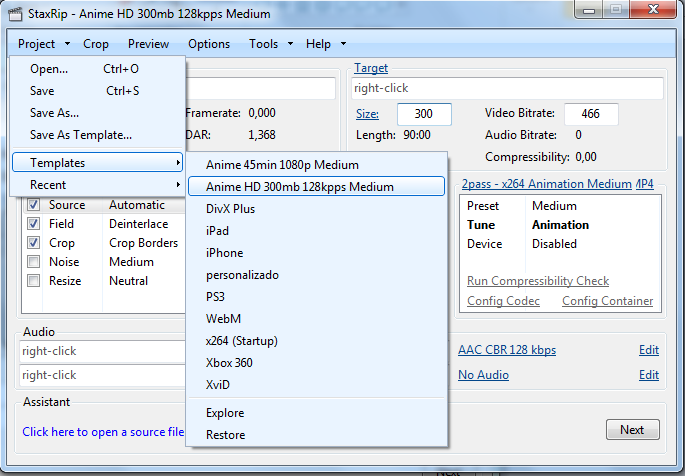This screenshot has height=476, width=685.
Task: Click the Crop Borders filter value
Action: (x=143, y=243)
